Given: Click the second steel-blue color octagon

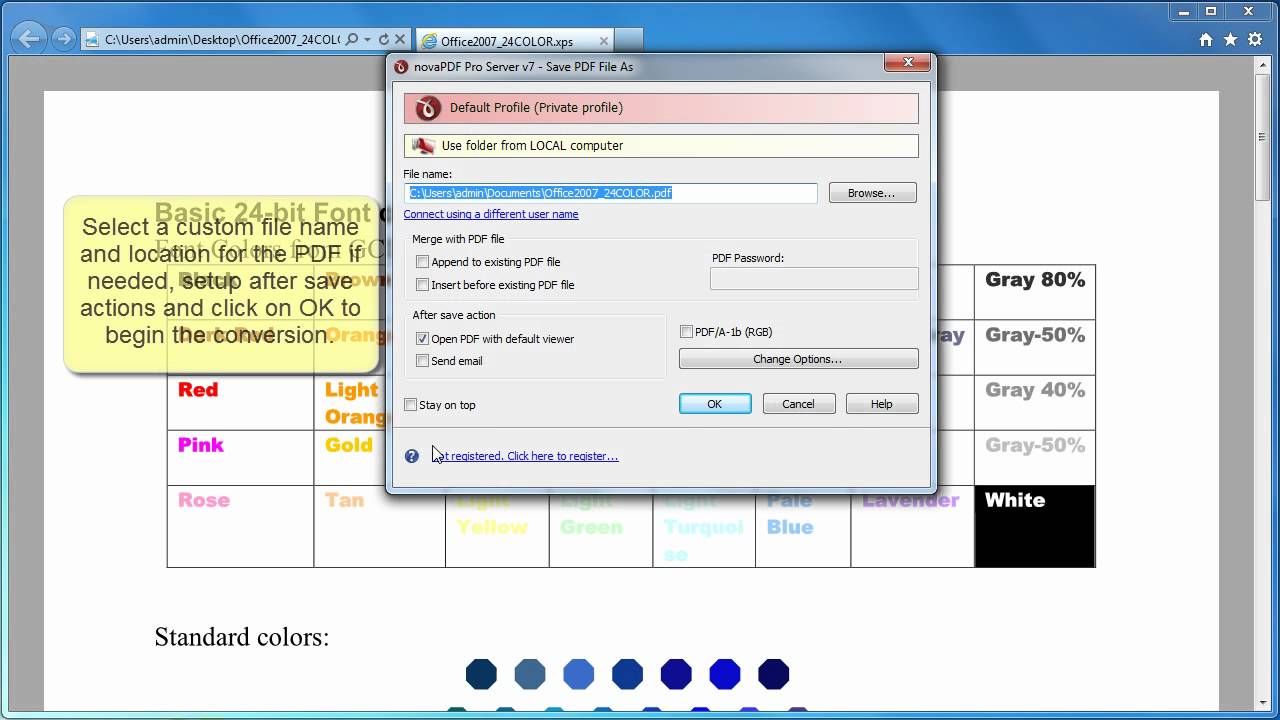Looking at the screenshot, I should [x=530, y=674].
